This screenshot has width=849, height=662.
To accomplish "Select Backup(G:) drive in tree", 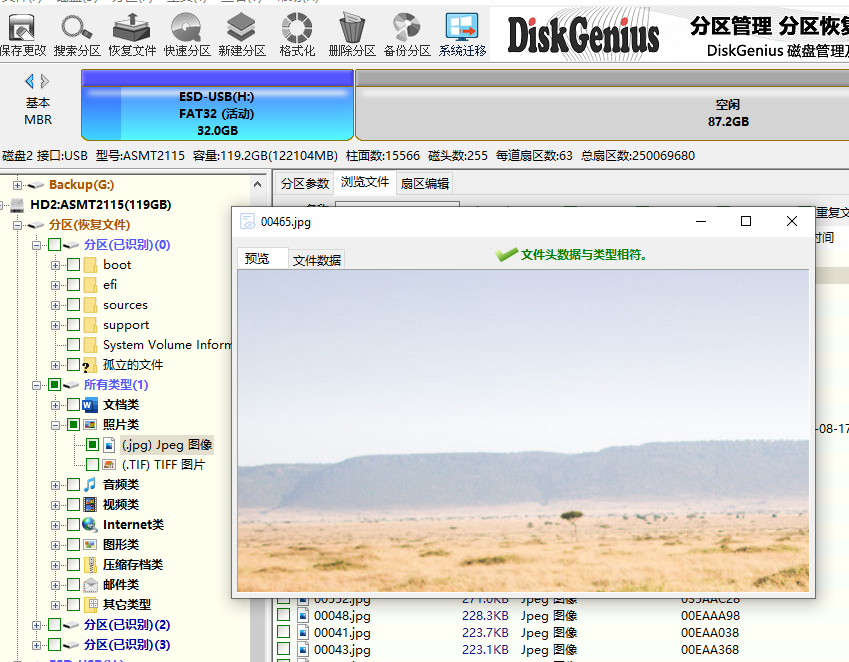I will [81, 185].
